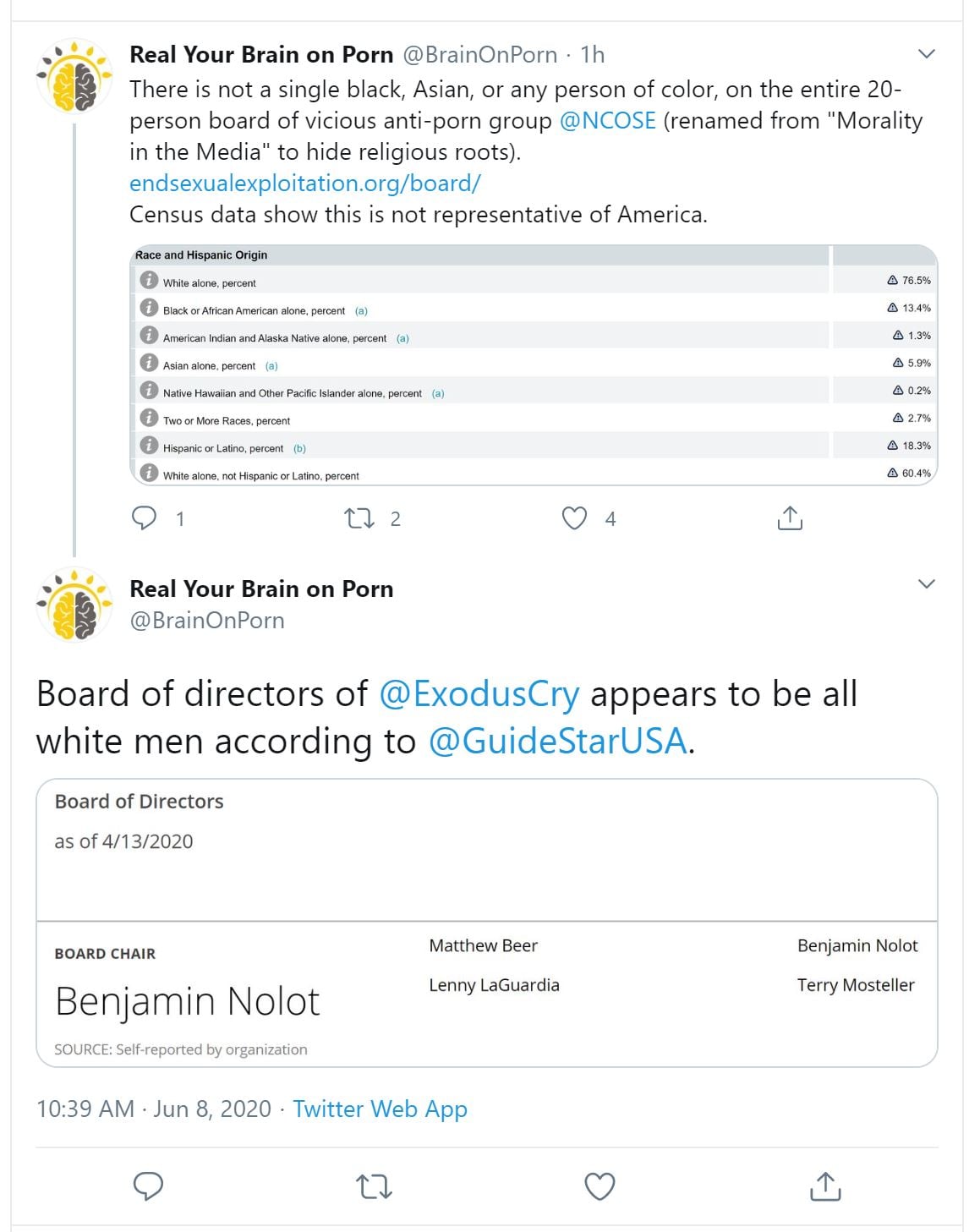This screenshot has width=980, height=1232.
Task: Reply to the ExodusCry board tweet
Action: [149, 1186]
